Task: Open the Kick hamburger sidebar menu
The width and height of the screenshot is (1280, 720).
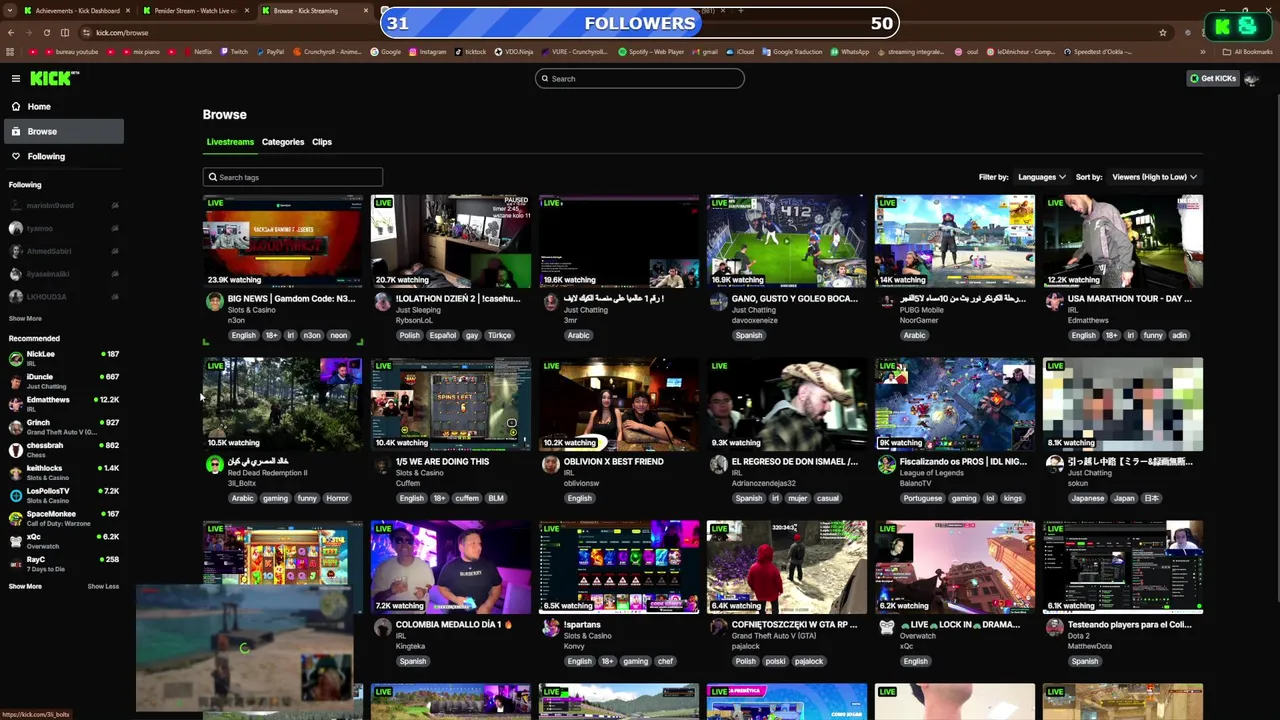Action: pos(16,78)
